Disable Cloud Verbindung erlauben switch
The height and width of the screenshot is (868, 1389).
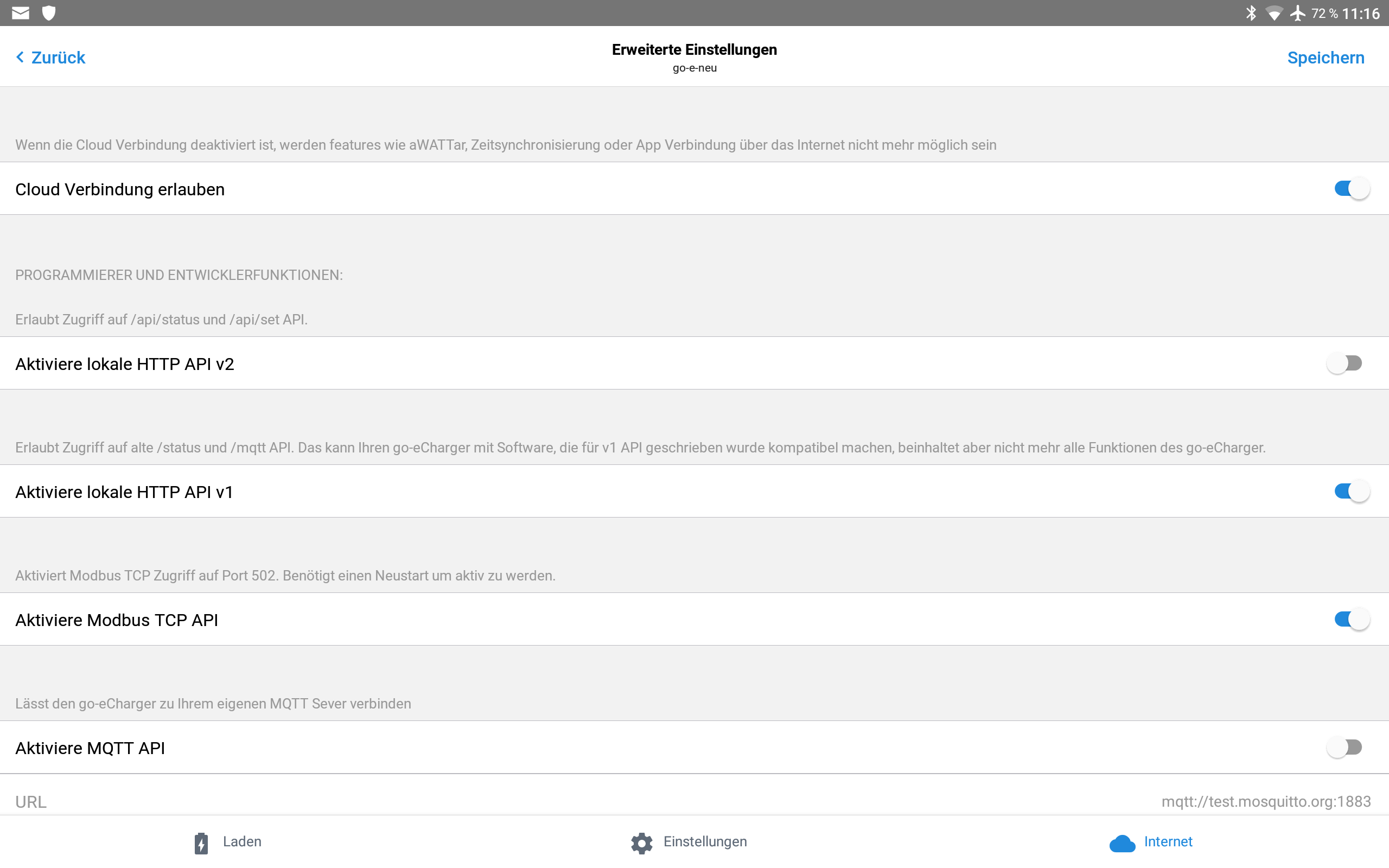tap(1351, 189)
